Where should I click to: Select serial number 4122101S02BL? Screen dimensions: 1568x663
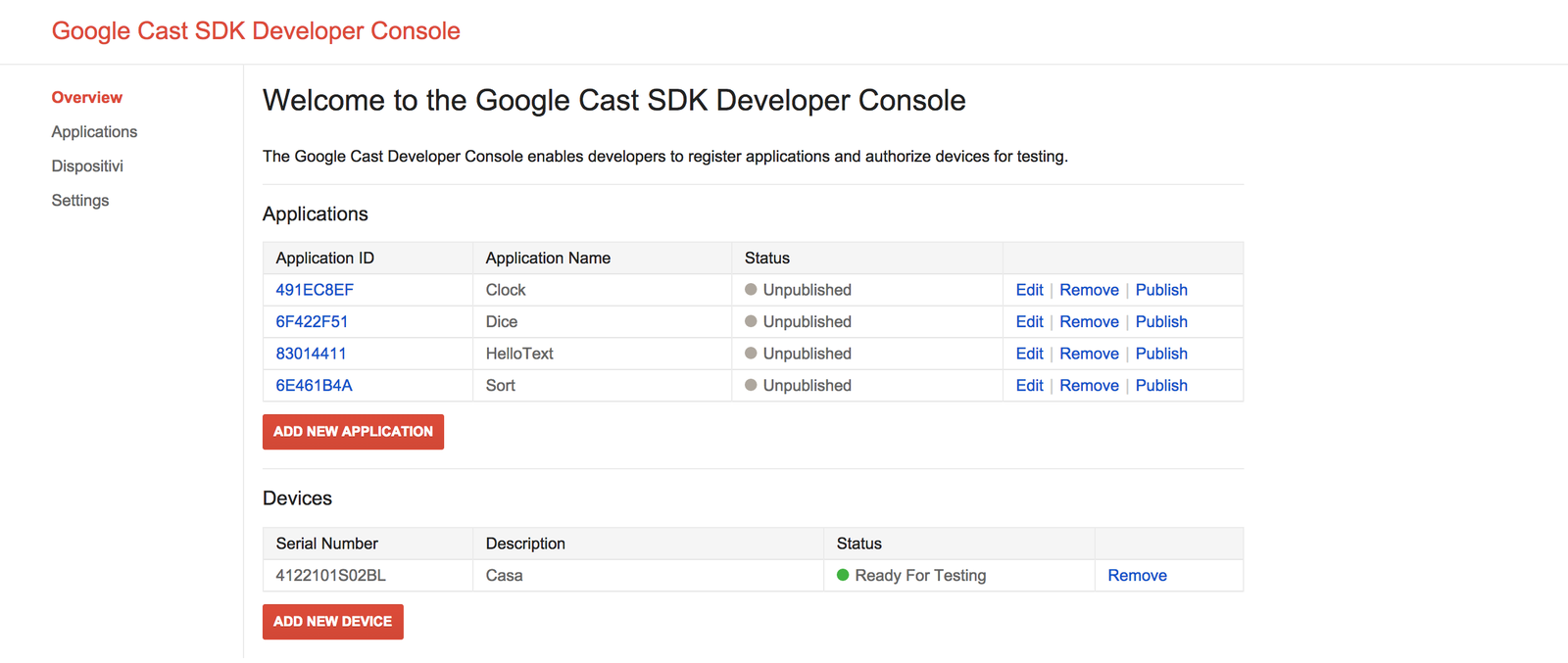point(330,576)
